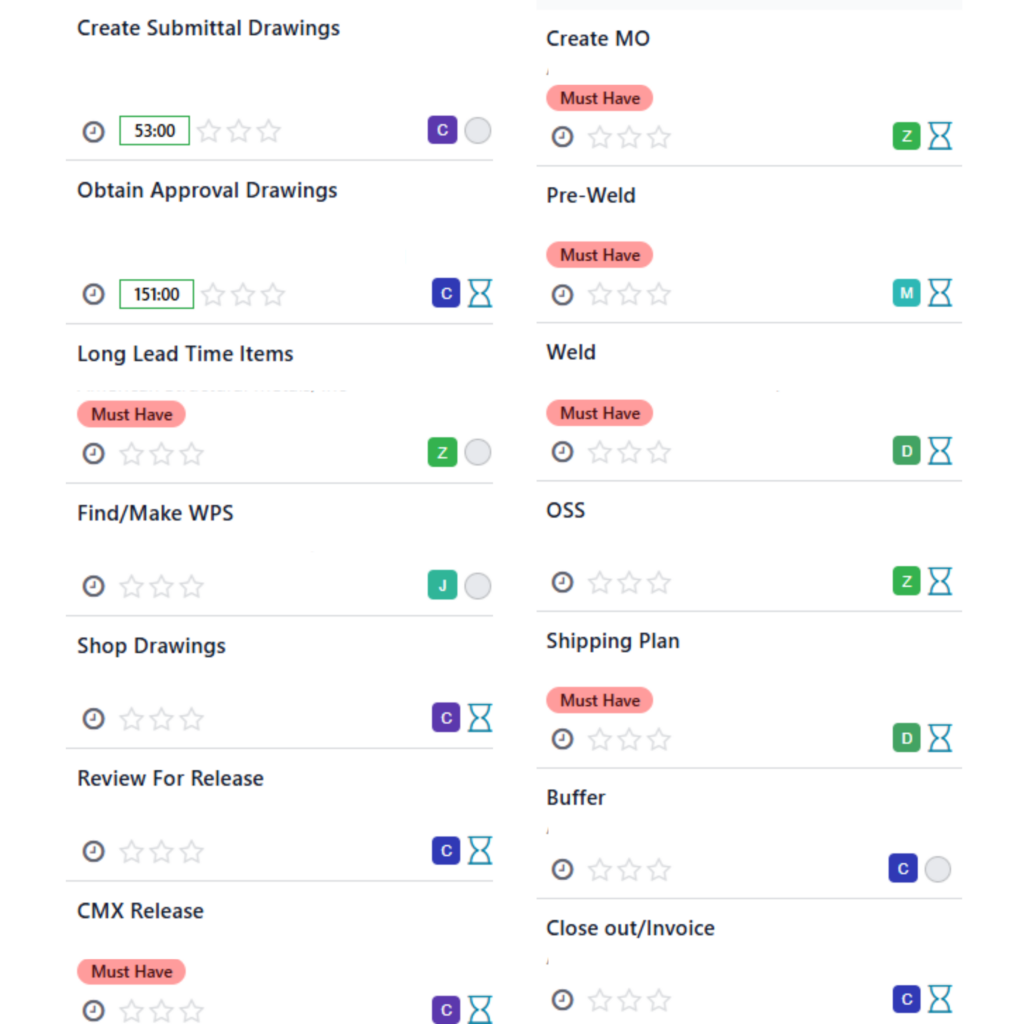Click the 151:00 time field

[x=157, y=294]
